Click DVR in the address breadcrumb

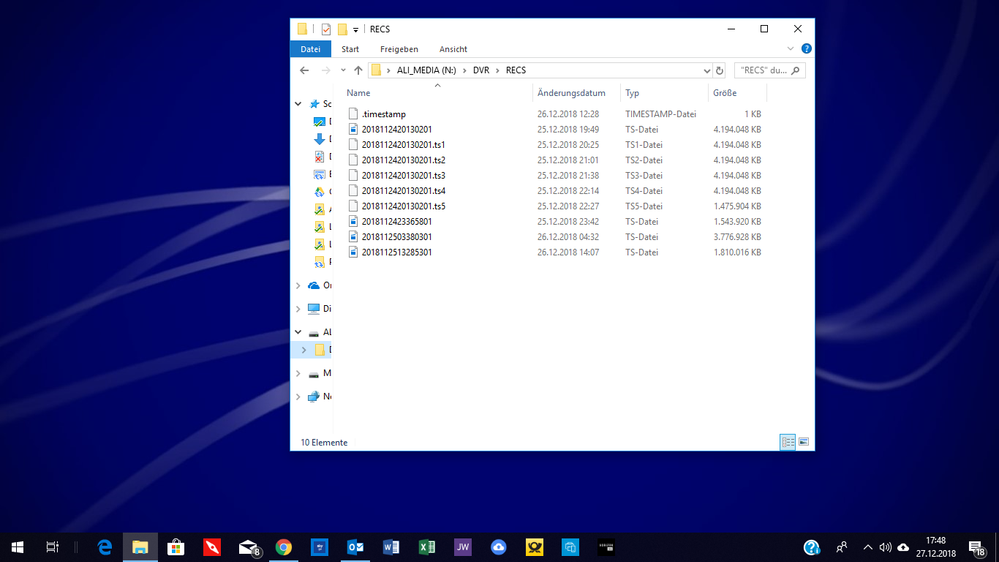pos(481,71)
